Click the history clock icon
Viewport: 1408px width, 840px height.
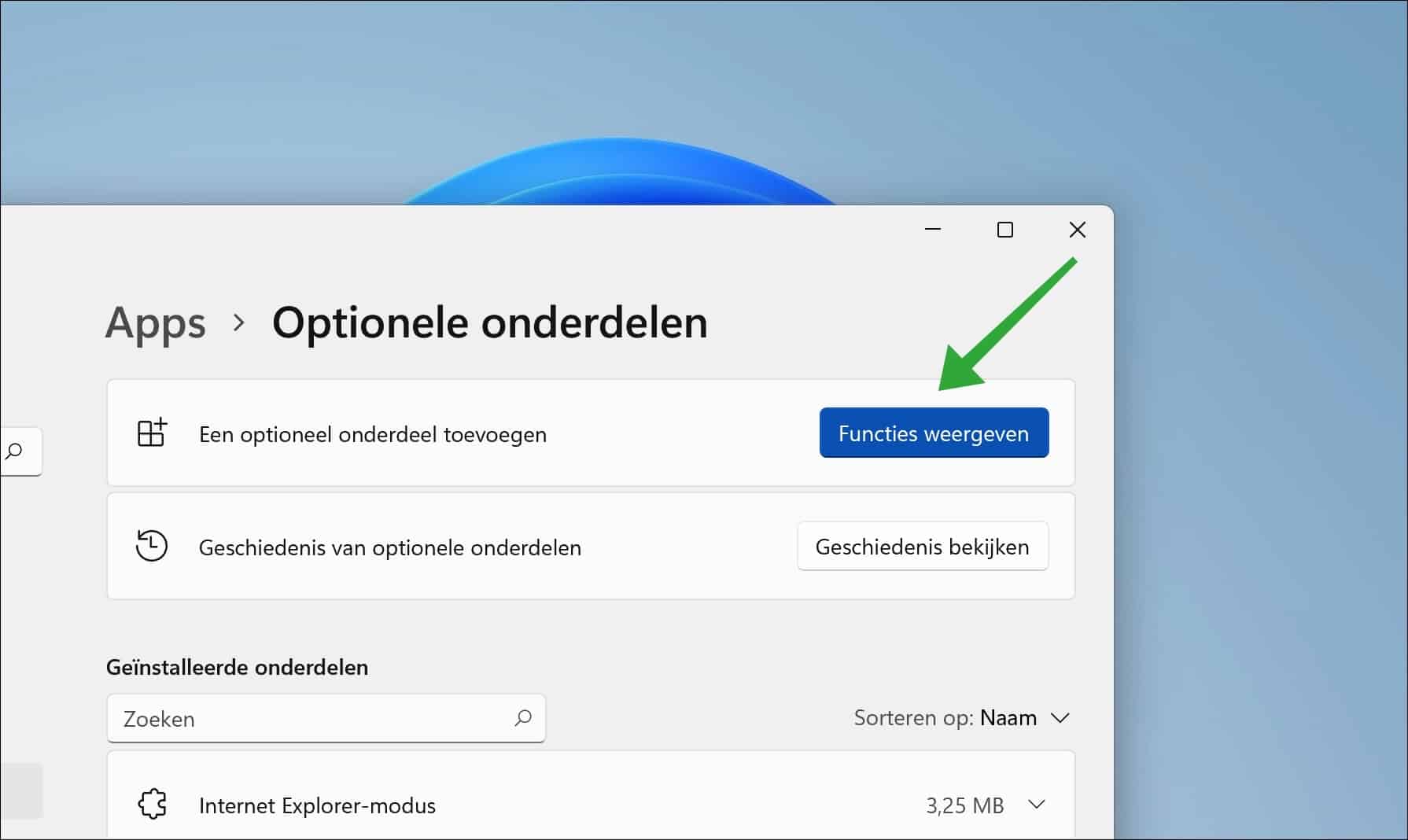[x=151, y=547]
